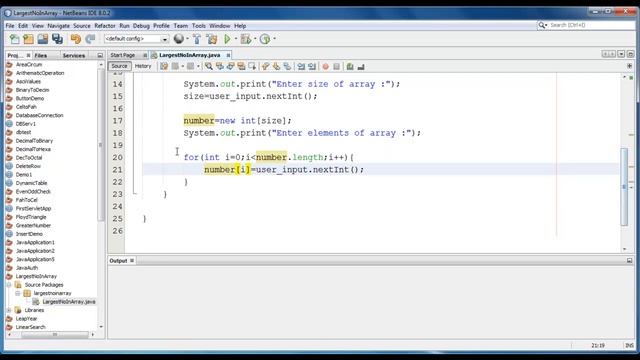
Task: Click the Clean and Build Project icon
Action: click(212, 39)
